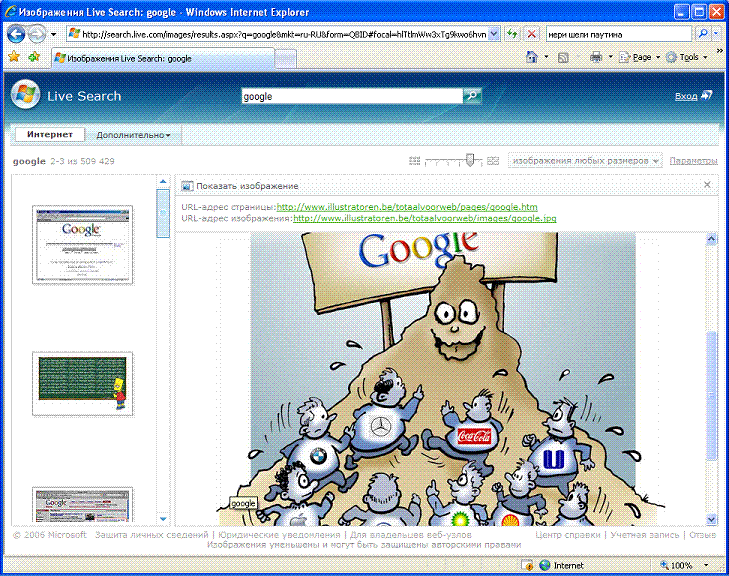Open the Tools menu dropdown
Viewport: 729px width, 576px height.
pos(690,58)
